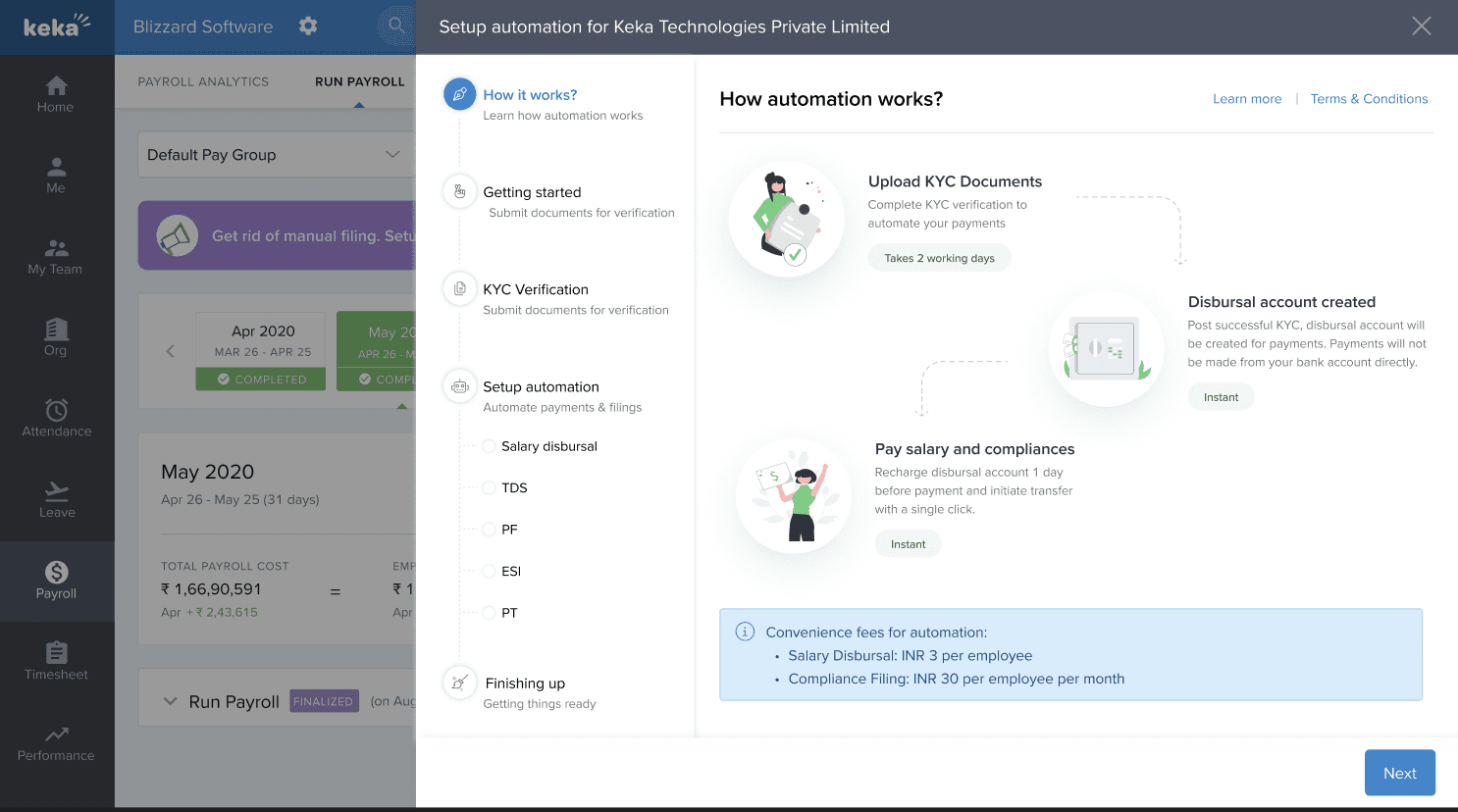This screenshot has height=812, width=1458.
Task: Select the PF radio option
Action: click(x=489, y=530)
